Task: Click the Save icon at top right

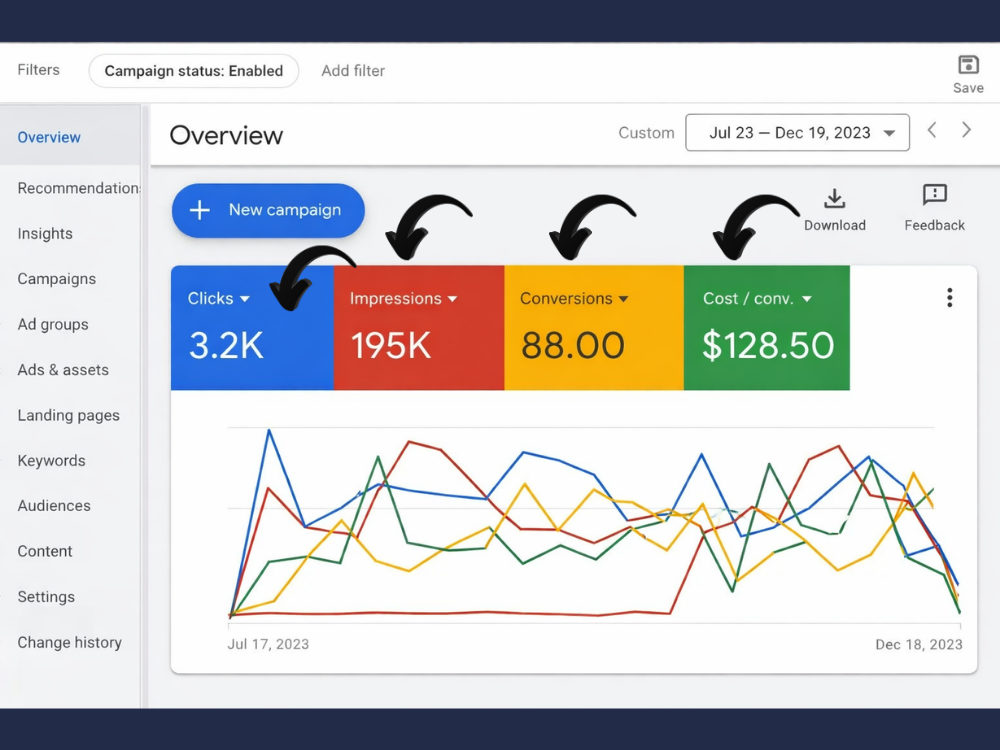Action: pos(968,65)
